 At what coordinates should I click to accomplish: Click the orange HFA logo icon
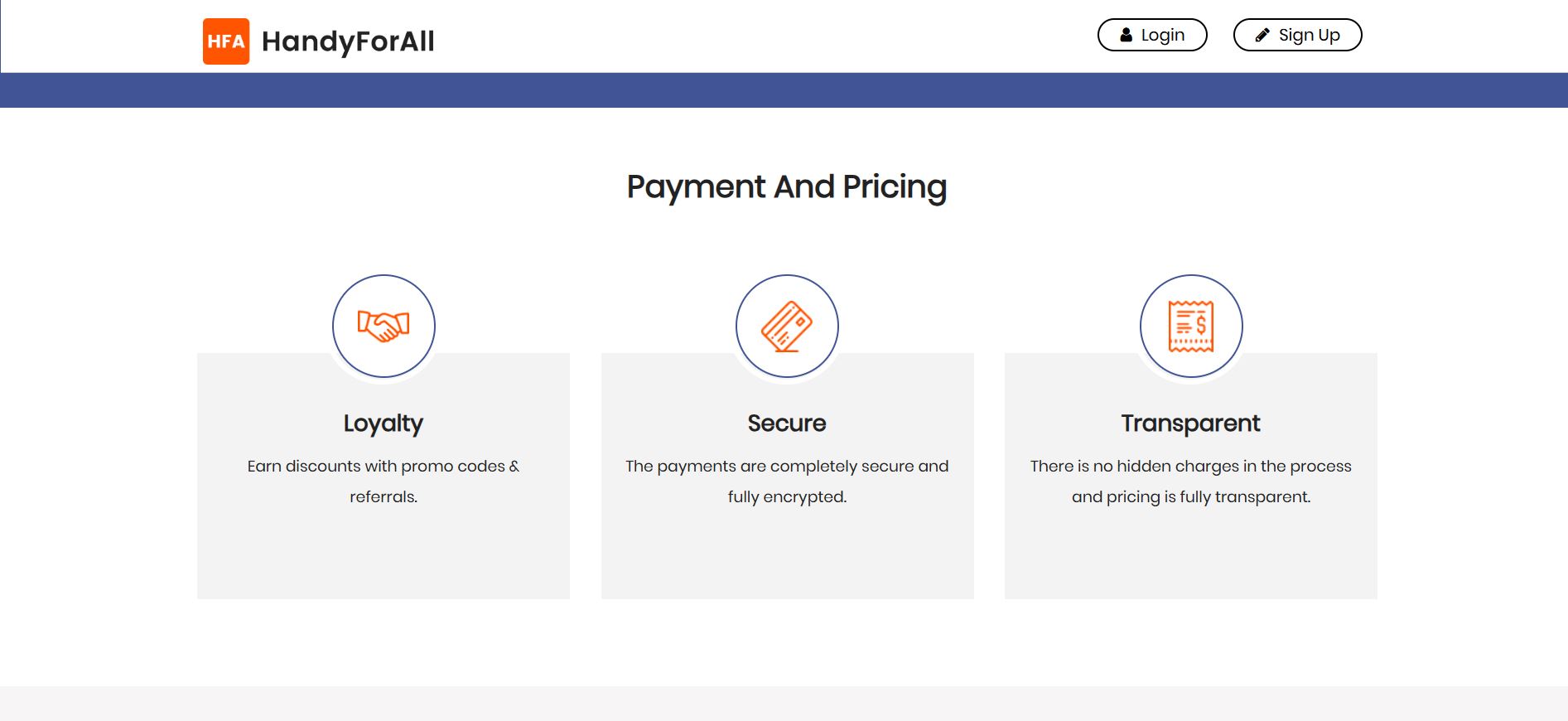coord(225,41)
